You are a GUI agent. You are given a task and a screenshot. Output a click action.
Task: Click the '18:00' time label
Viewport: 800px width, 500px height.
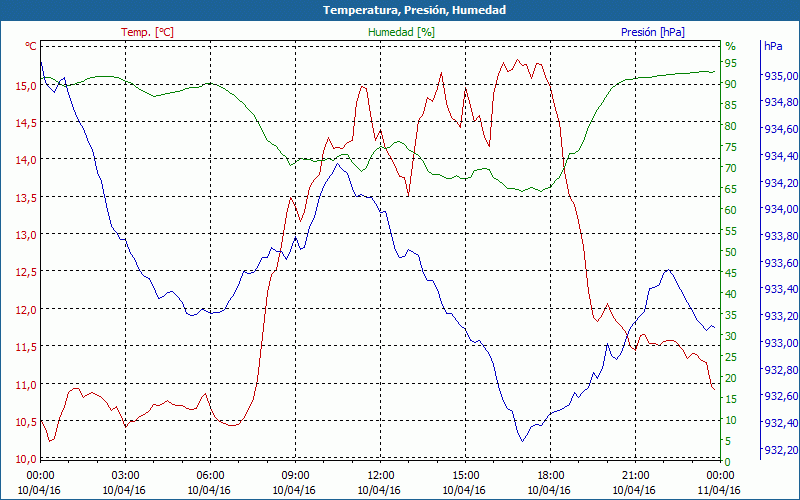click(x=550, y=476)
